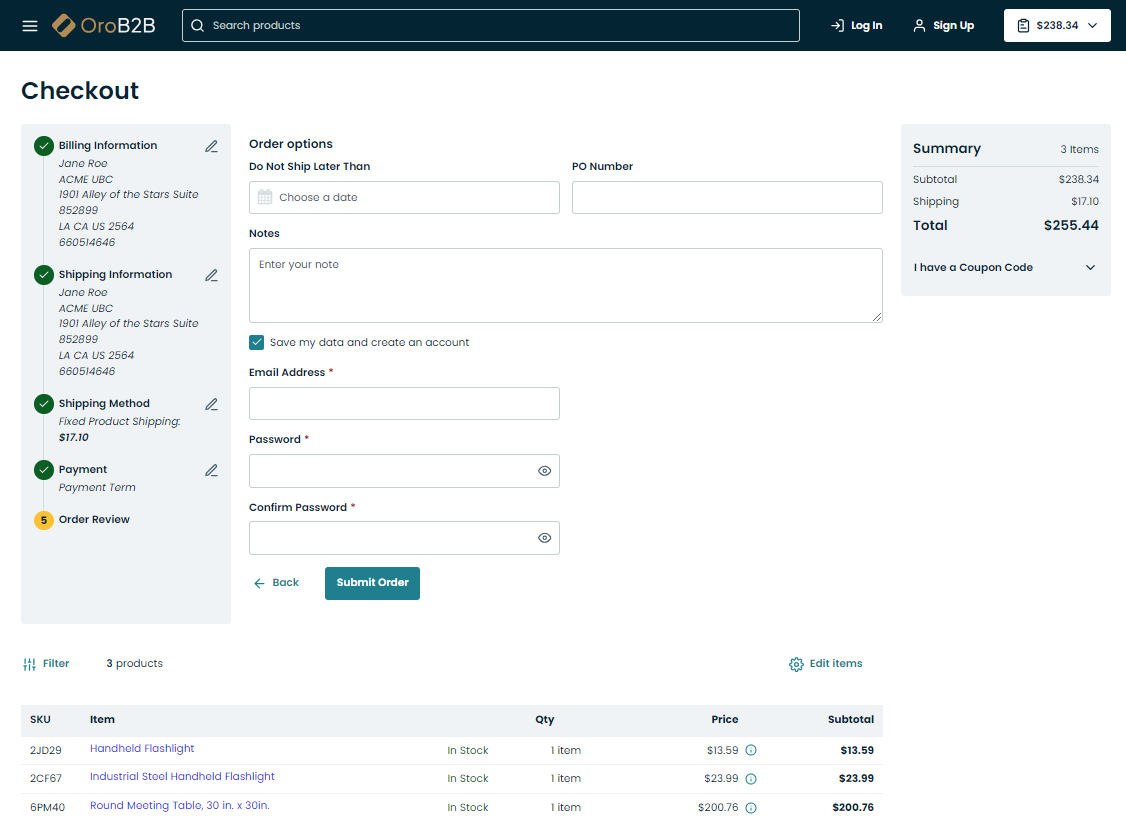Viewport: 1126px width, 818px height.
Task: Show Confirm Password field characters
Action: point(544,538)
